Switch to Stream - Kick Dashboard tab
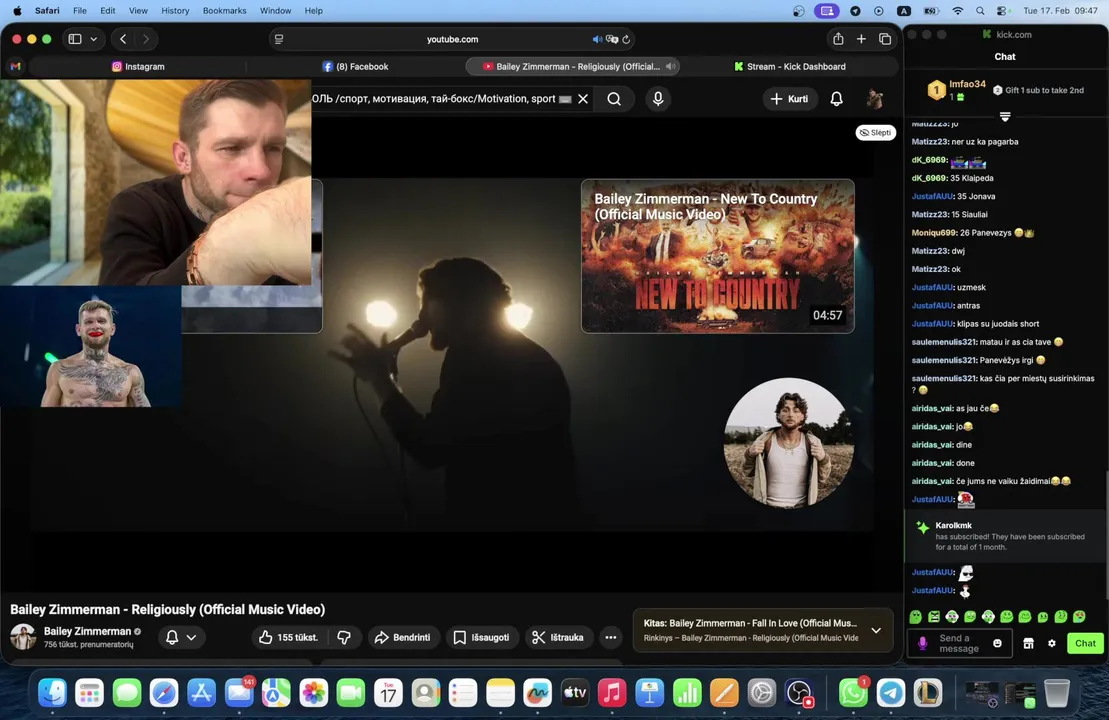The height and width of the screenshot is (720, 1109). coord(789,66)
